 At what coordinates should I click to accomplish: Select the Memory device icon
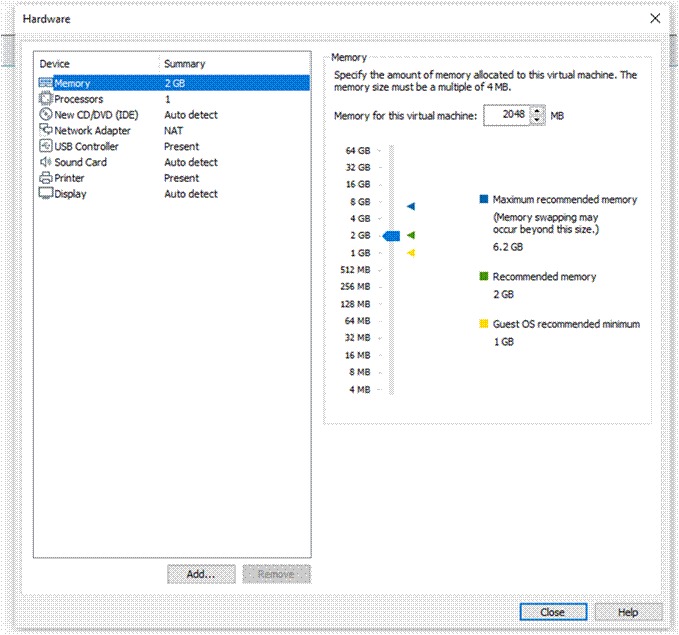[x=45, y=83]
